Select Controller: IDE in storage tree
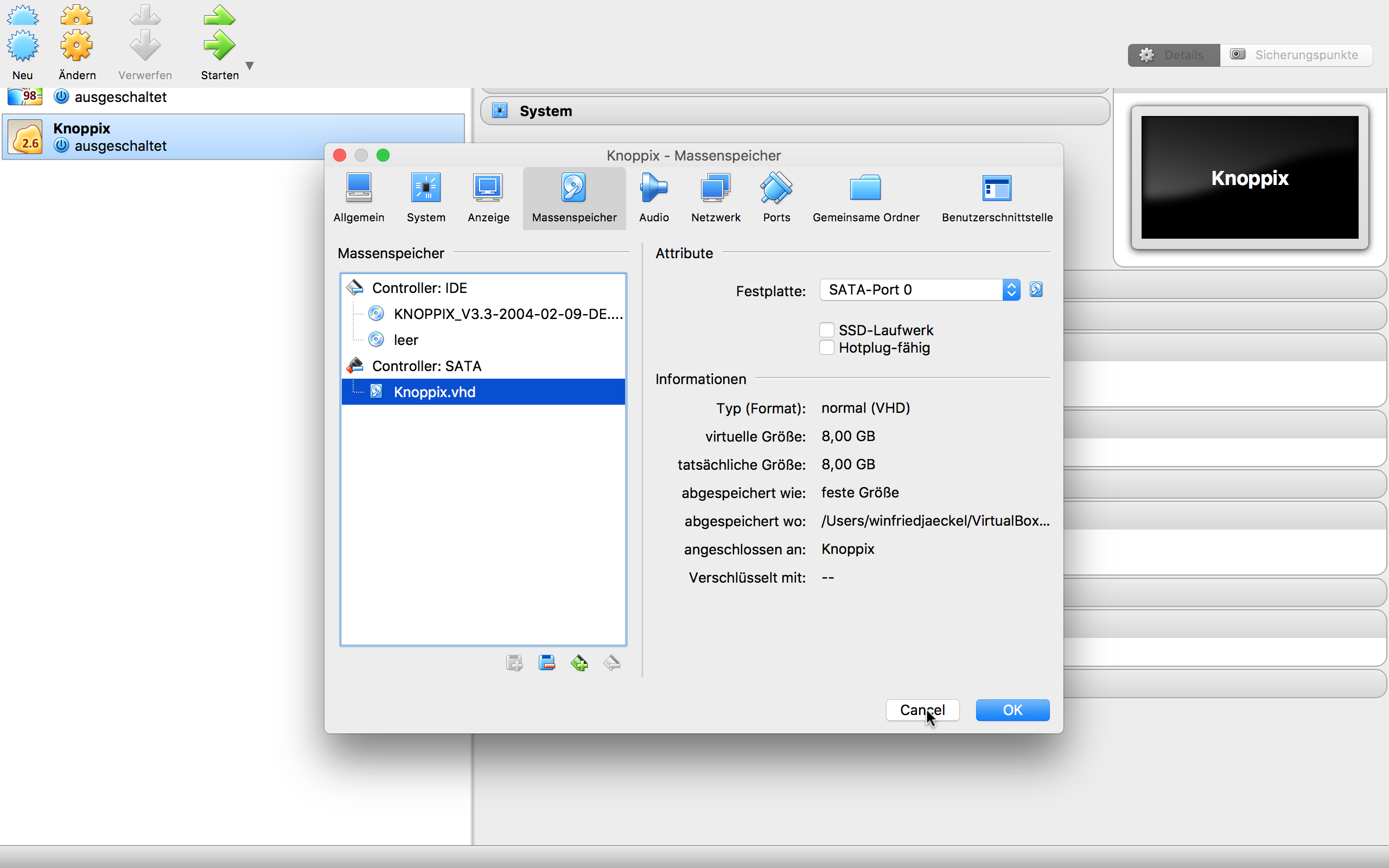Viewport: 1389px width, 868px height. pyautogui.click(x=483, y=288)
